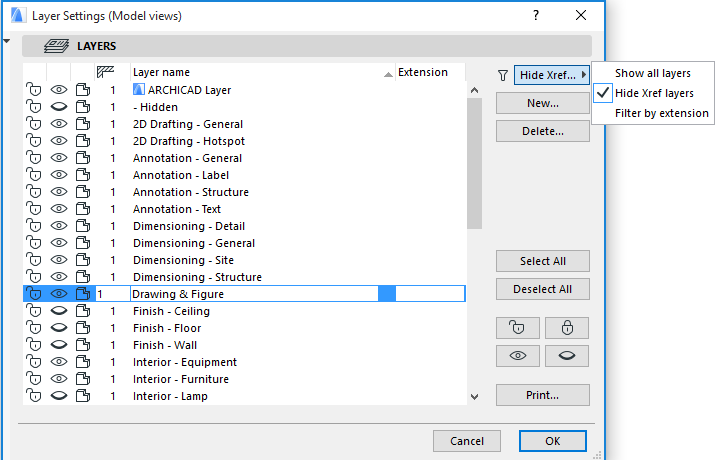The height and width of the screenshot is (460, 717).
Task: Click the lock selected layers button
Action: click(x=566, y=328)
